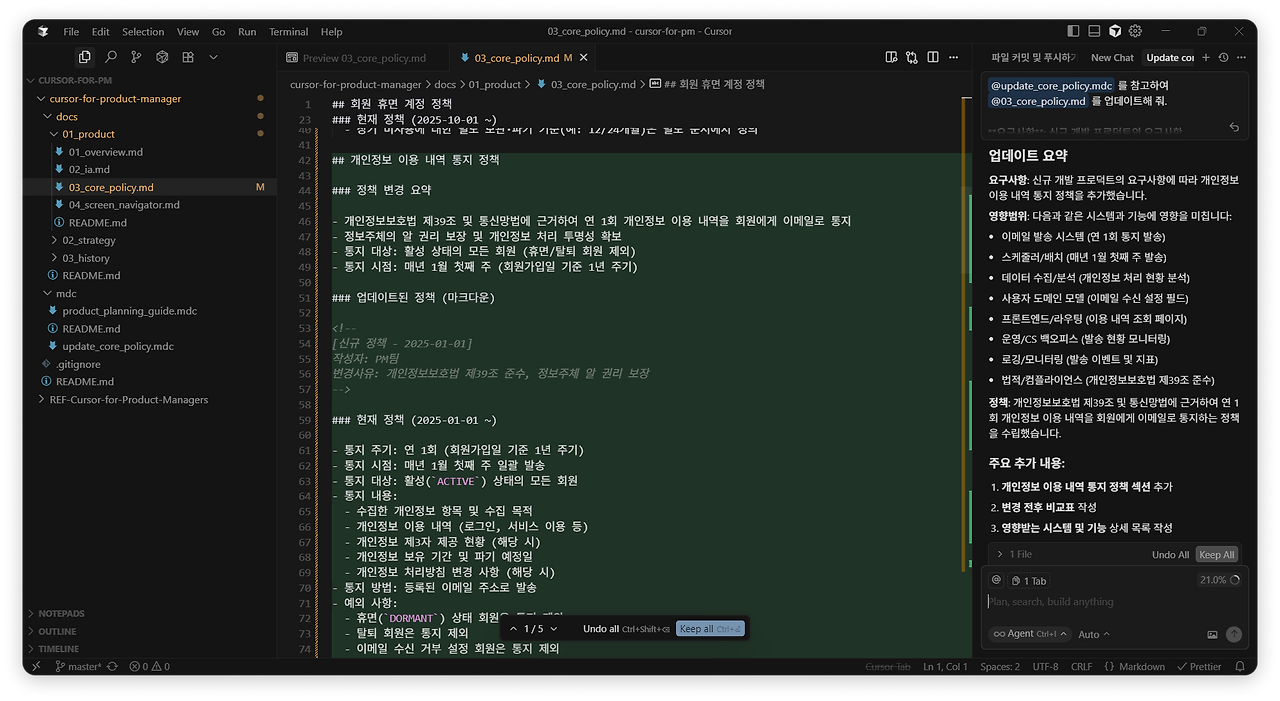
Task: Open the Run menu
Action: (247, 32)
